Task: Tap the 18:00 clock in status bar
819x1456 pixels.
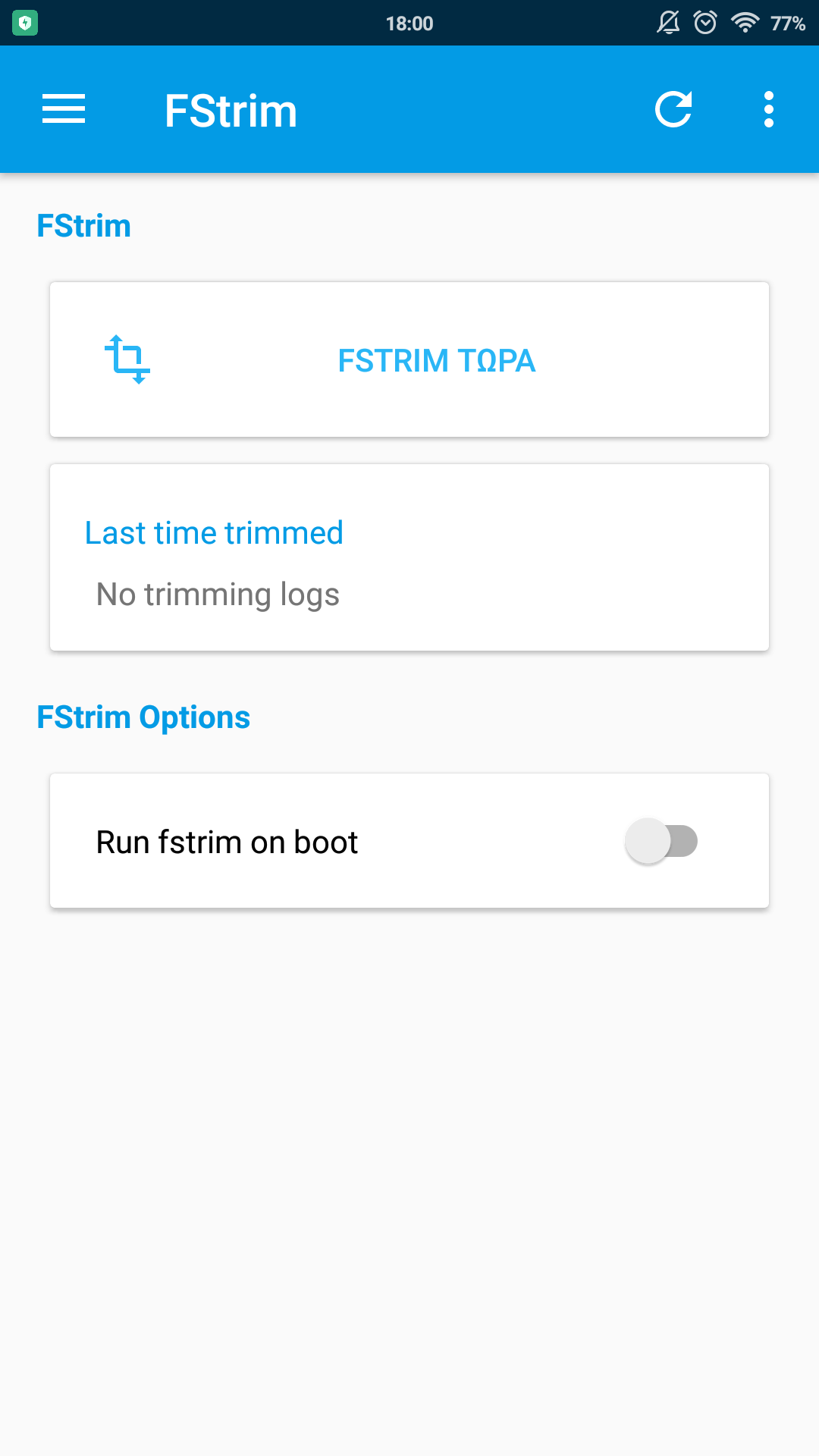Action: [409, 24]
